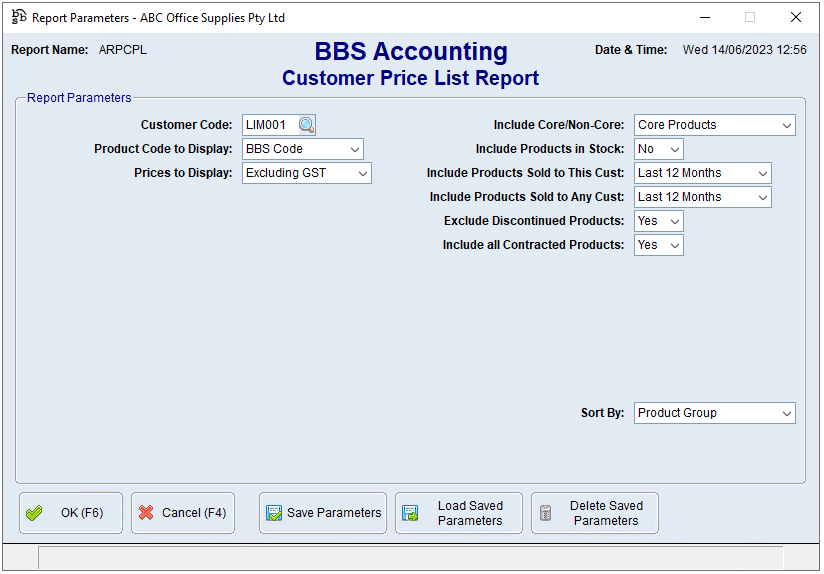Open the Product Code to Display dropdown
This screenshot has height=574, width=824.
[303, 149]
